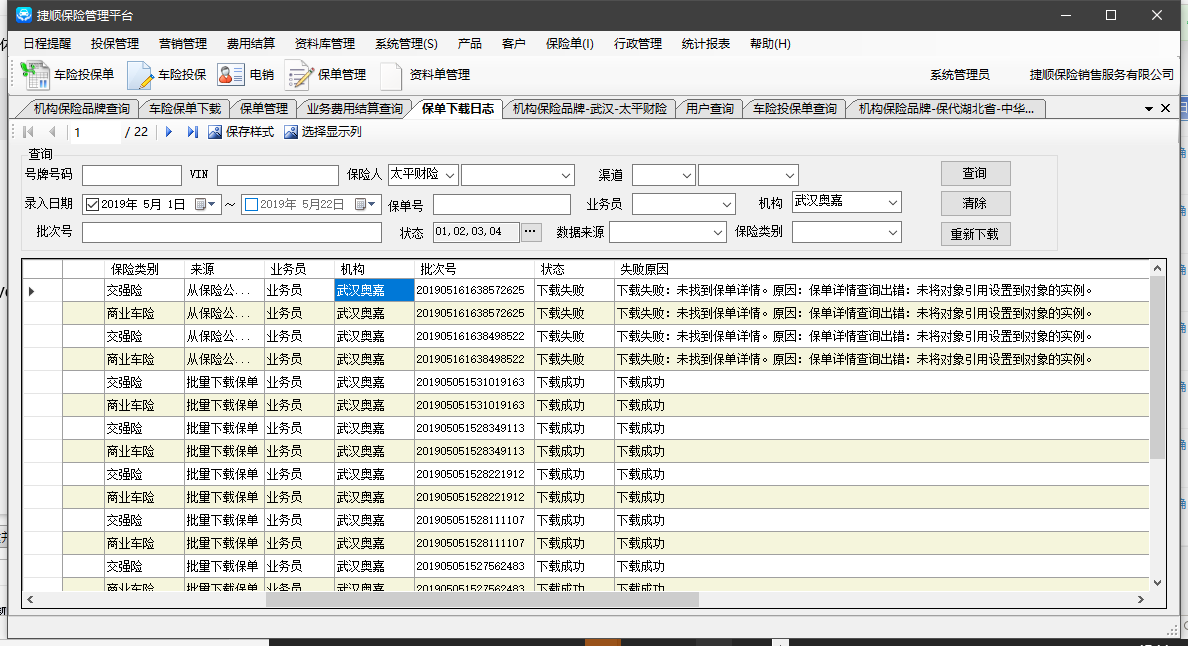Switch to the 车险保单下载 tab
This screenshot has width=1188, height=646.
185,109
